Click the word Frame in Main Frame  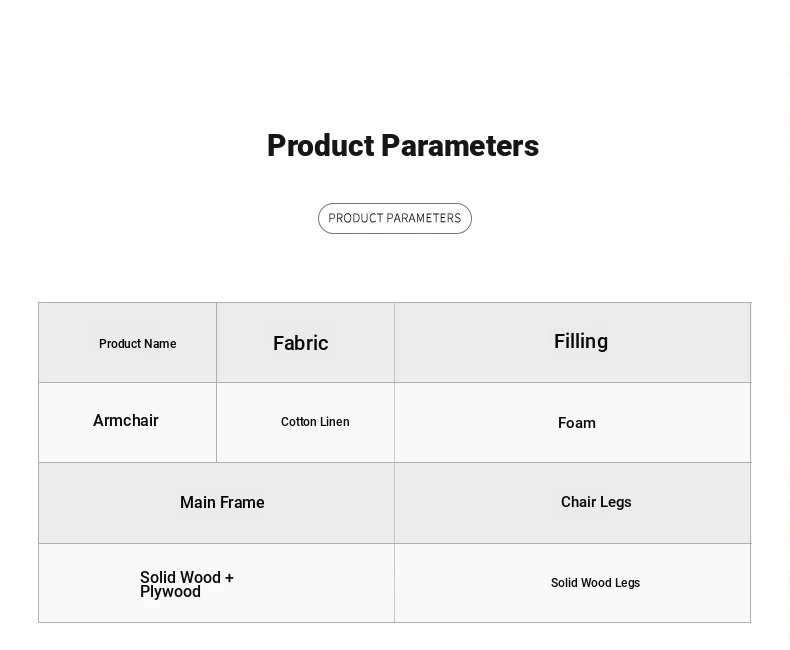(243, 503)
